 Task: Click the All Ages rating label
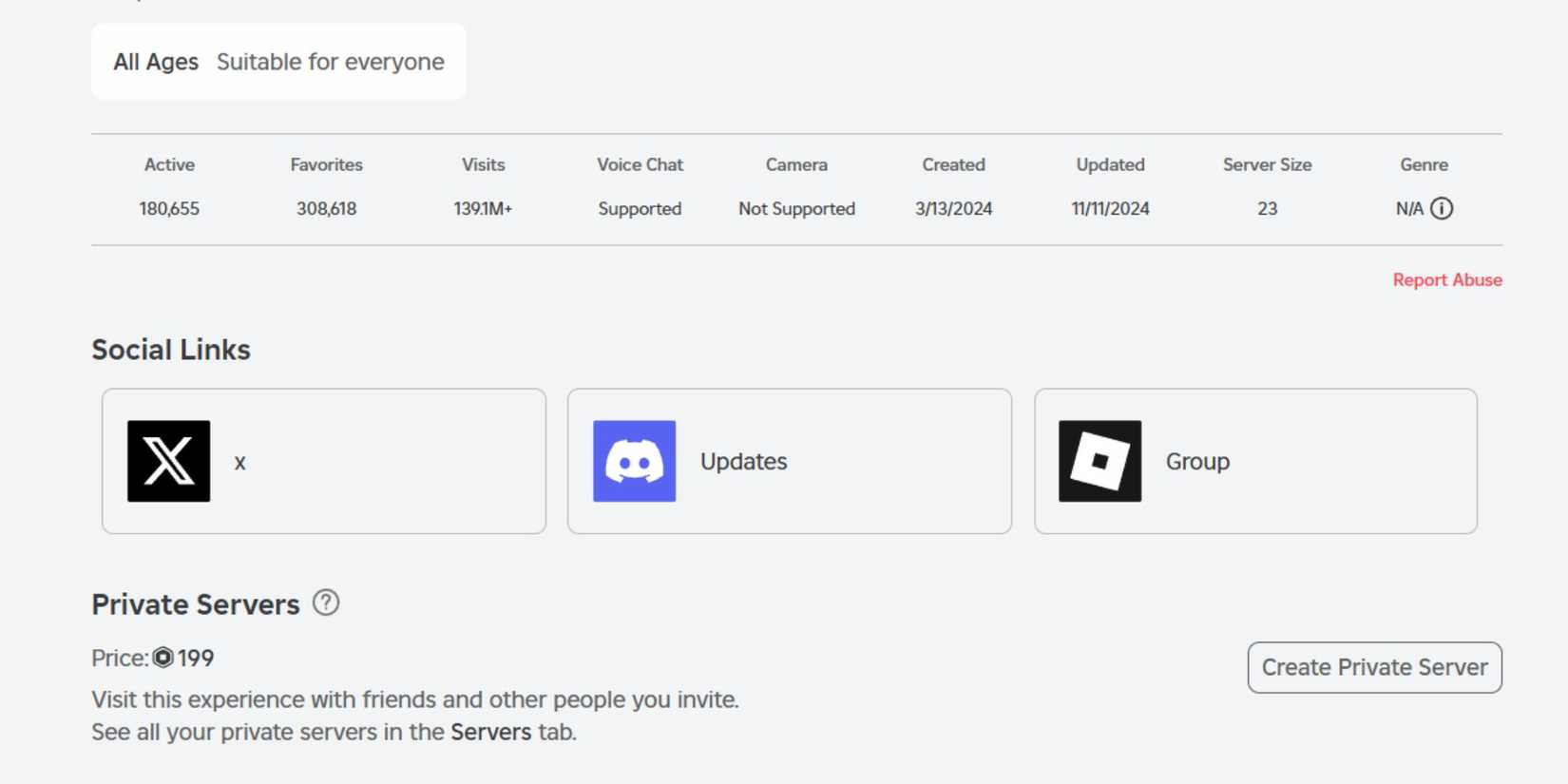tap(156, 62)
